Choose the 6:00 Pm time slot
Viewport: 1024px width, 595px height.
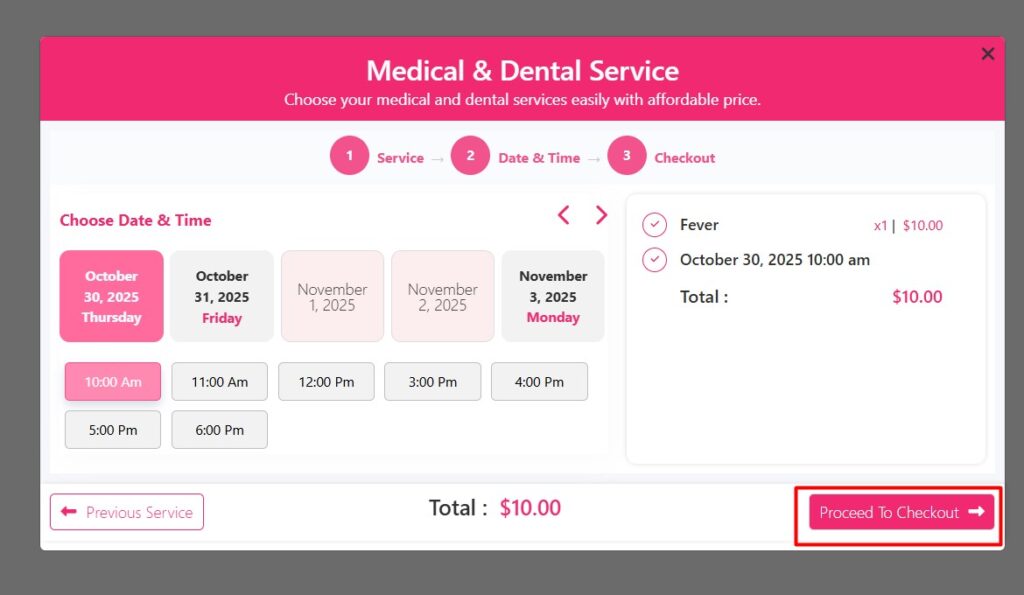click(x=219, y=429)
